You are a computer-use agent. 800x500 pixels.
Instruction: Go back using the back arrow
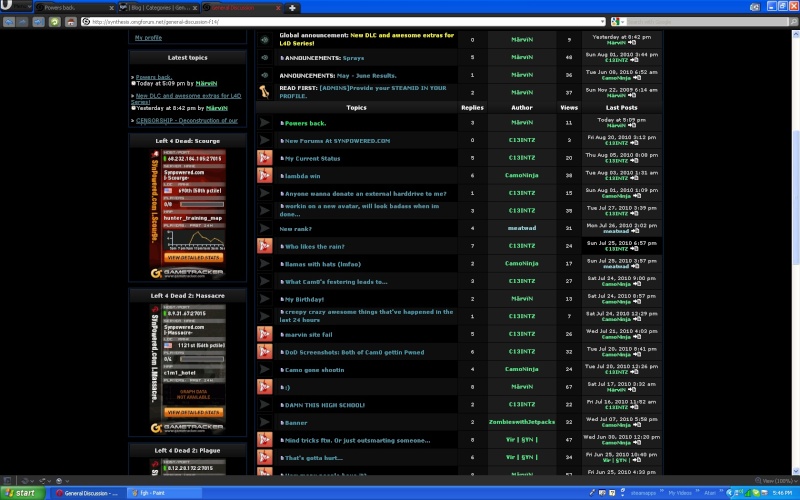click(x=9, y=22)
